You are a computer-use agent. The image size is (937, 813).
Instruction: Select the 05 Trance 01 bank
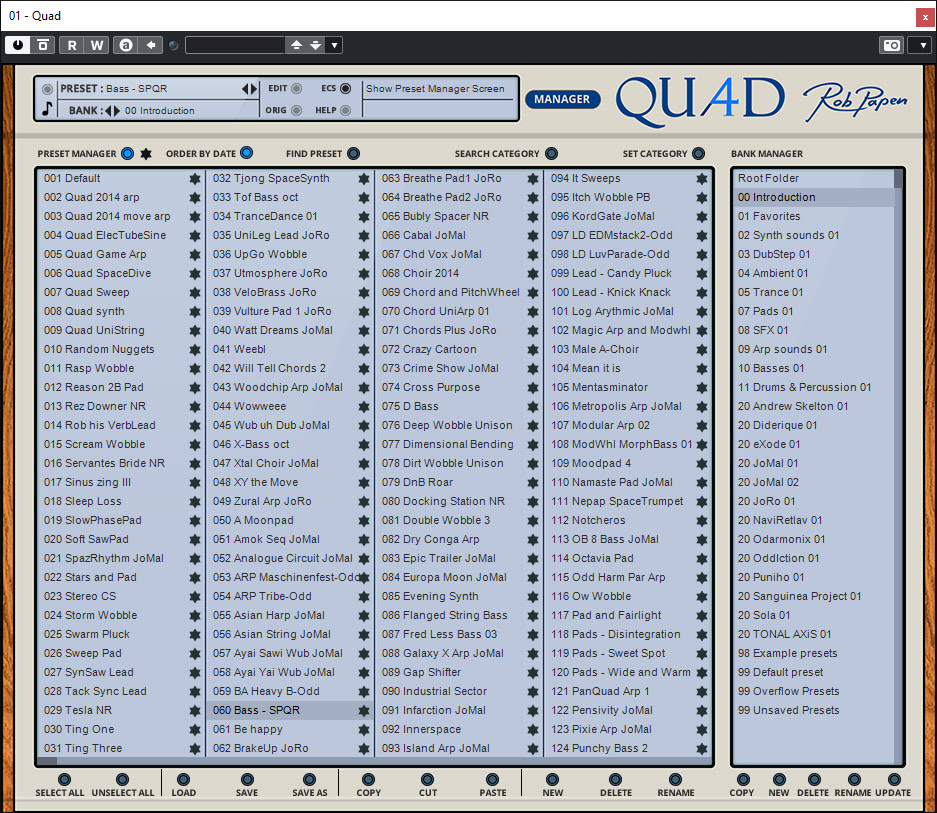tap(771, 292)
